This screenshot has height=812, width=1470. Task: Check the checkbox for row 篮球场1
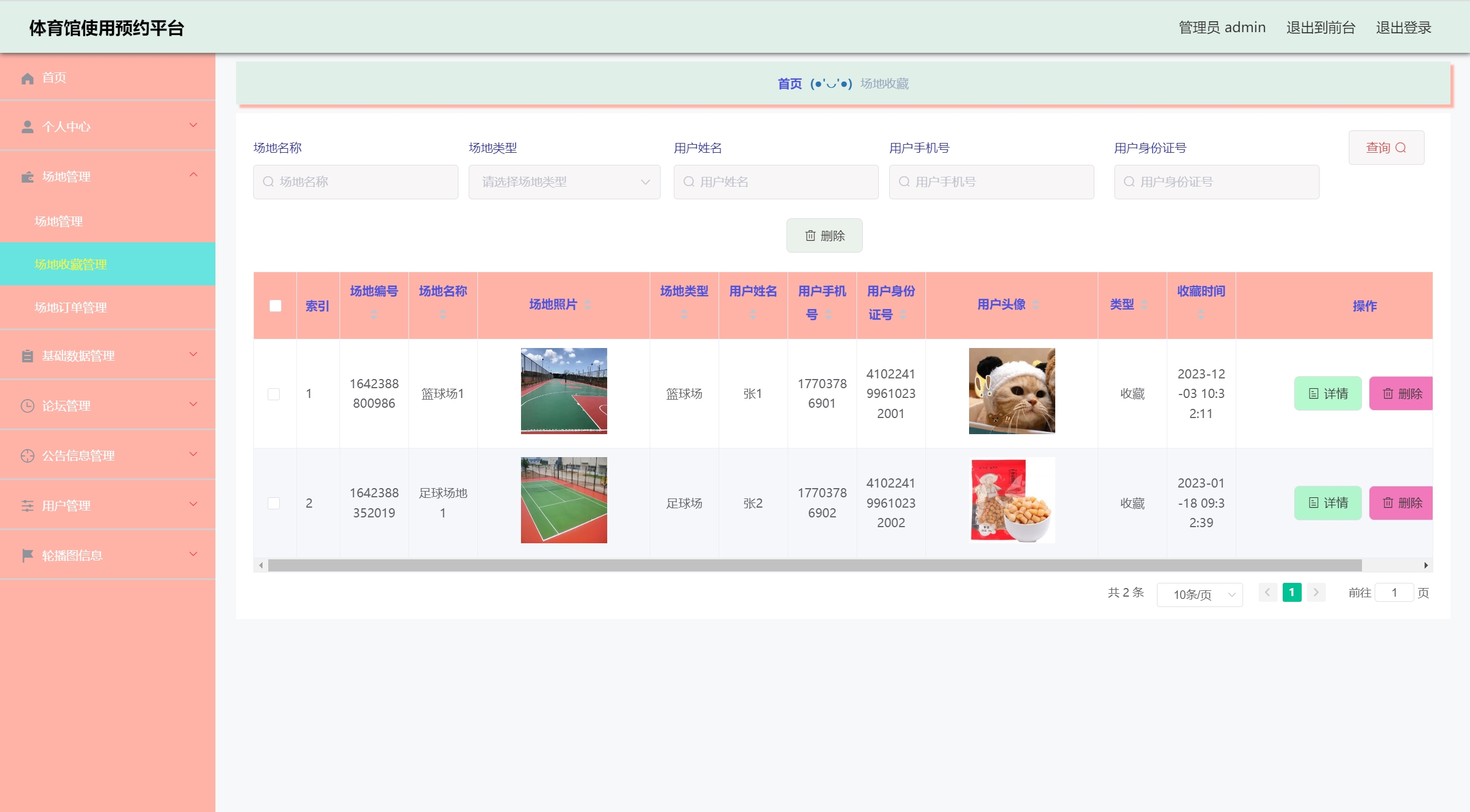(274, 394)
